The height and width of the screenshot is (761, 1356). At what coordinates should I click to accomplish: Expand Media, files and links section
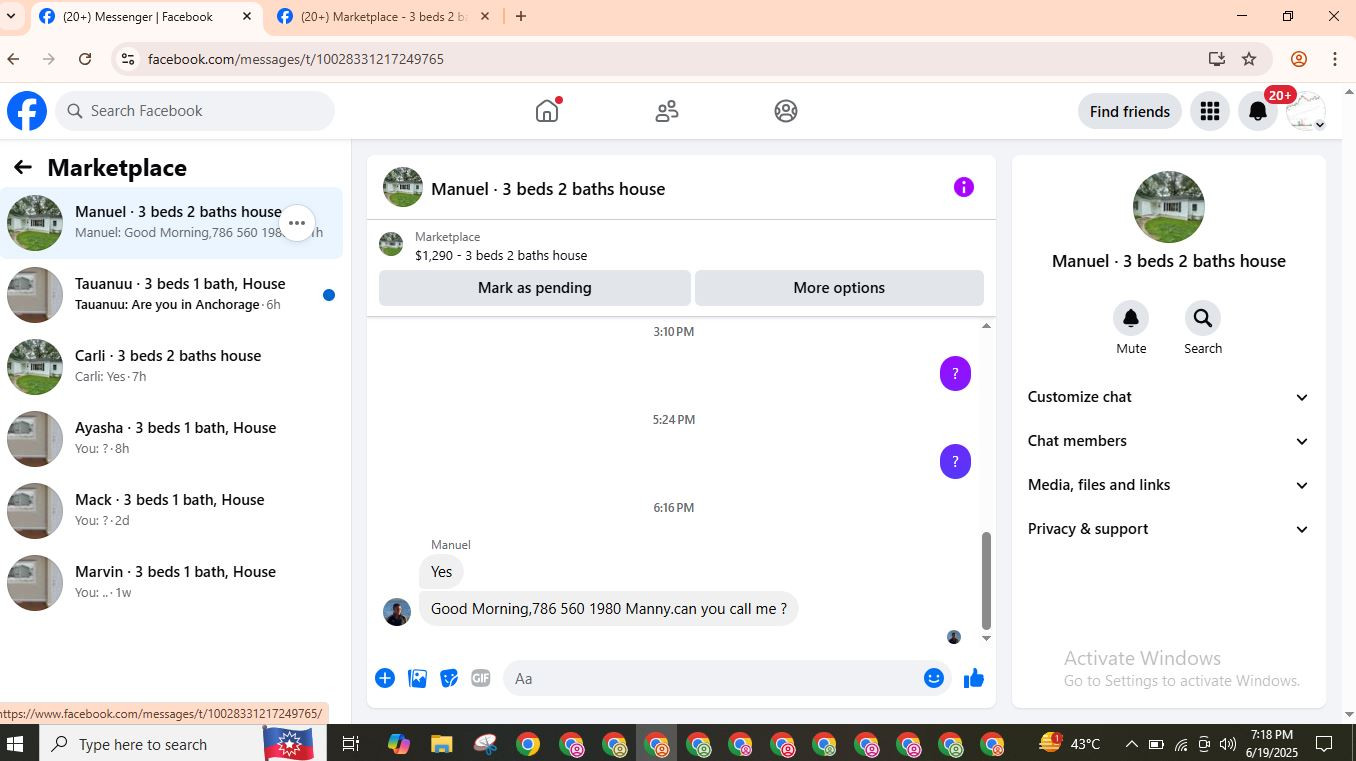(x=1168, y=485)
